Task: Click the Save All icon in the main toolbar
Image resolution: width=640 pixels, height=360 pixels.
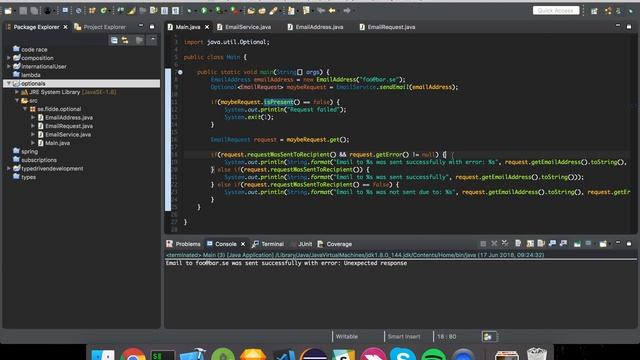Action: pos(34,11)
